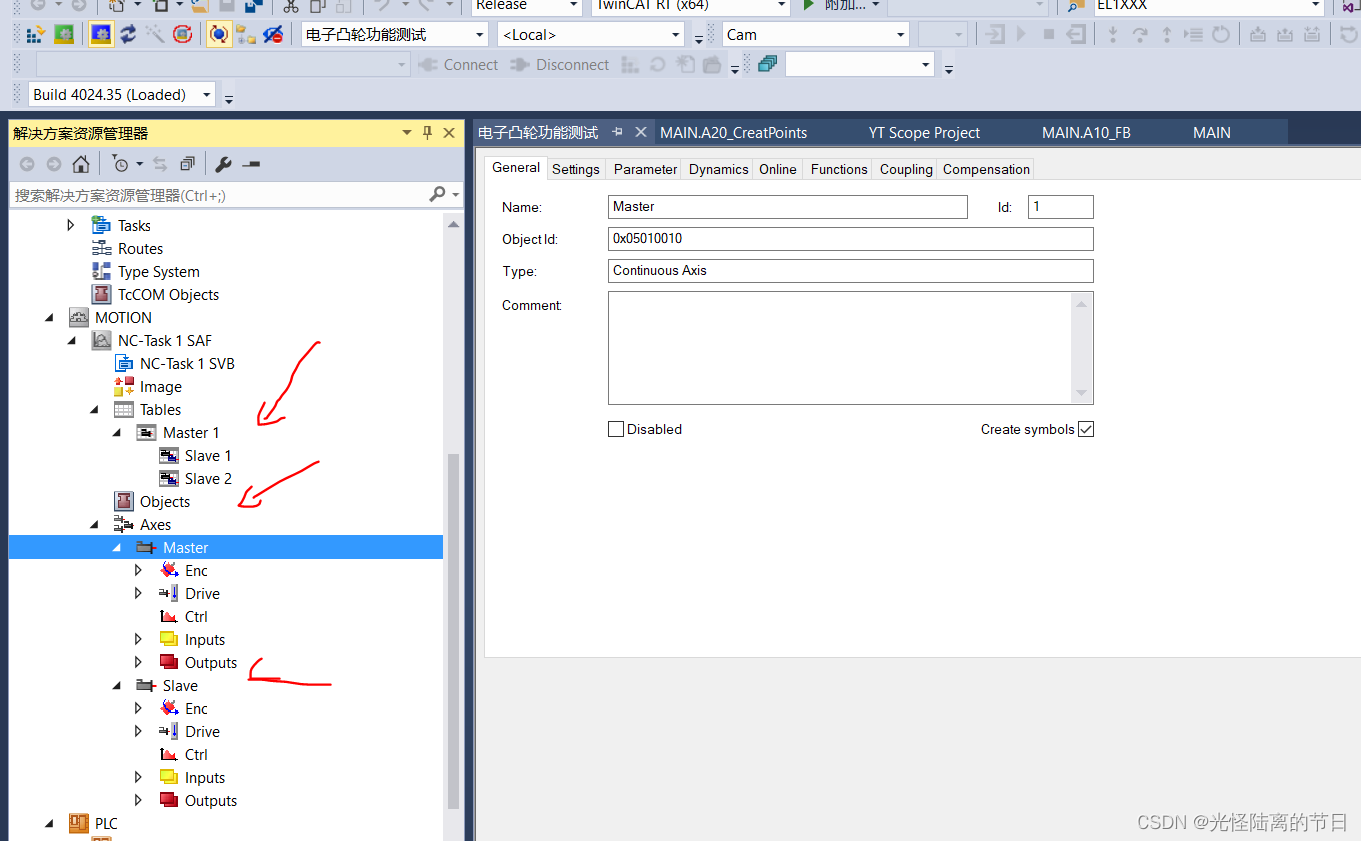
Task: Expand the Inputs node under Master
Action: [x=138, y=639]
